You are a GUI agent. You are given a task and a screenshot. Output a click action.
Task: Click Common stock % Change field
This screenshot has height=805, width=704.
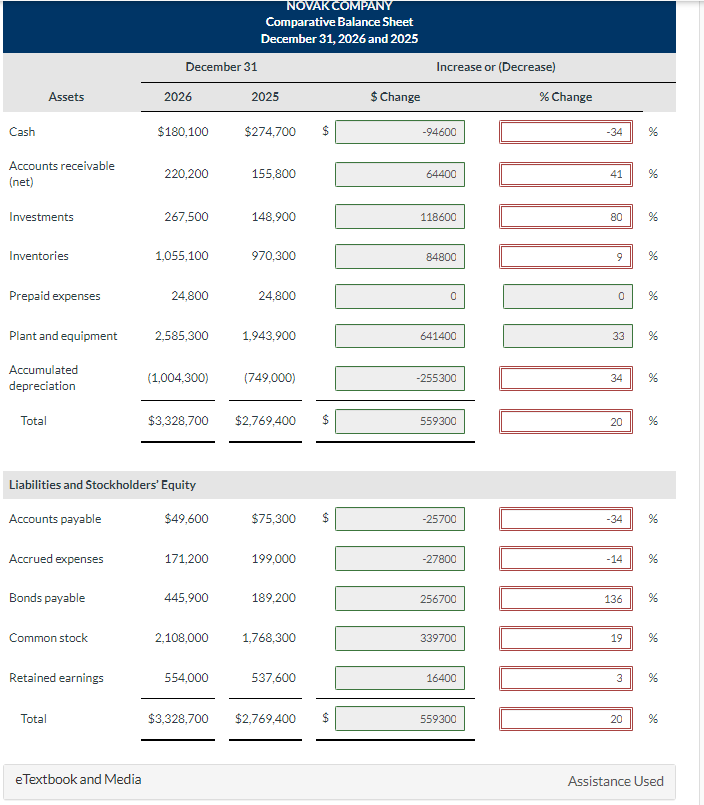(565, 638)
